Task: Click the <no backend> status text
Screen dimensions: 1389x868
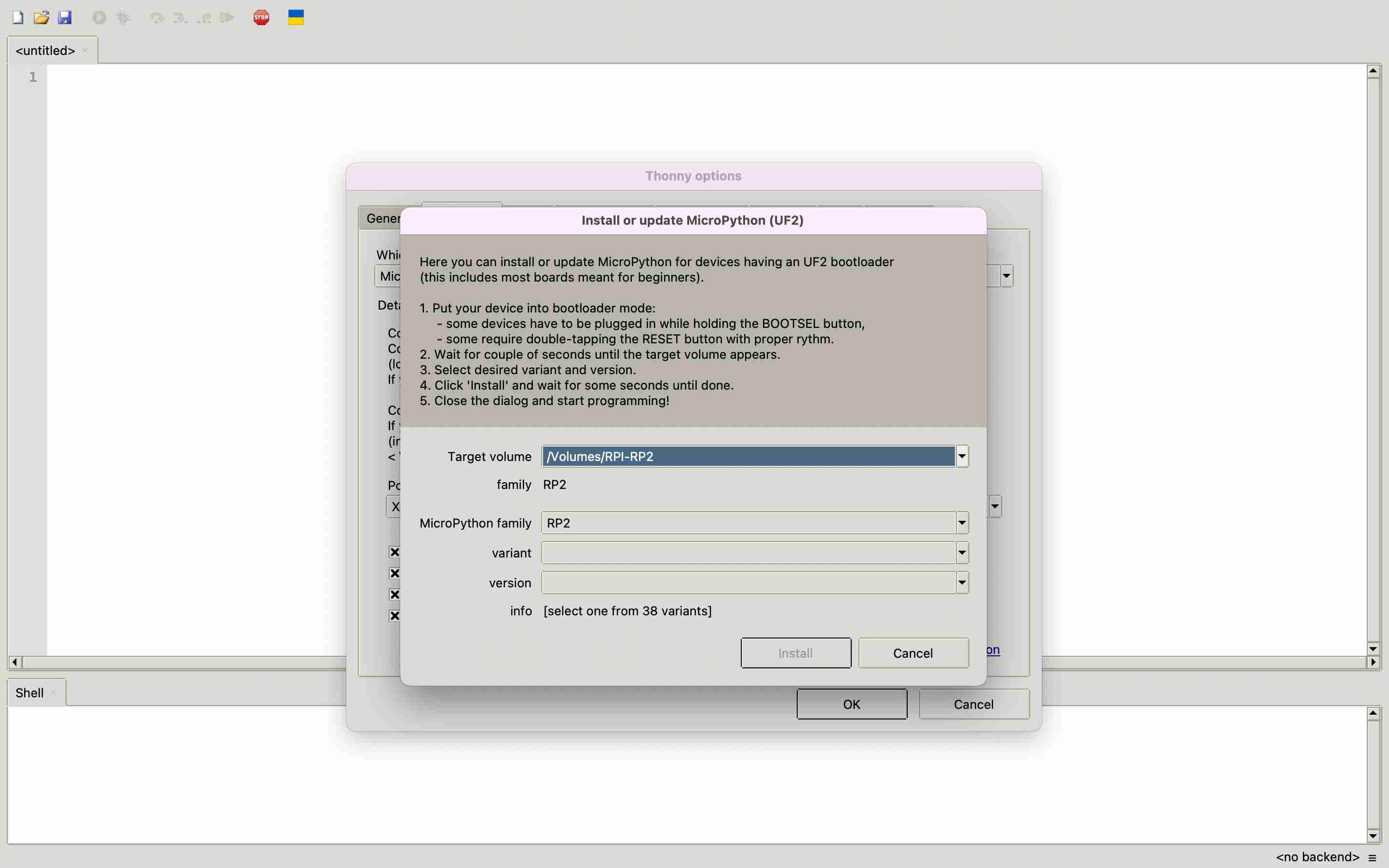Action: (x=1317, y=857)
